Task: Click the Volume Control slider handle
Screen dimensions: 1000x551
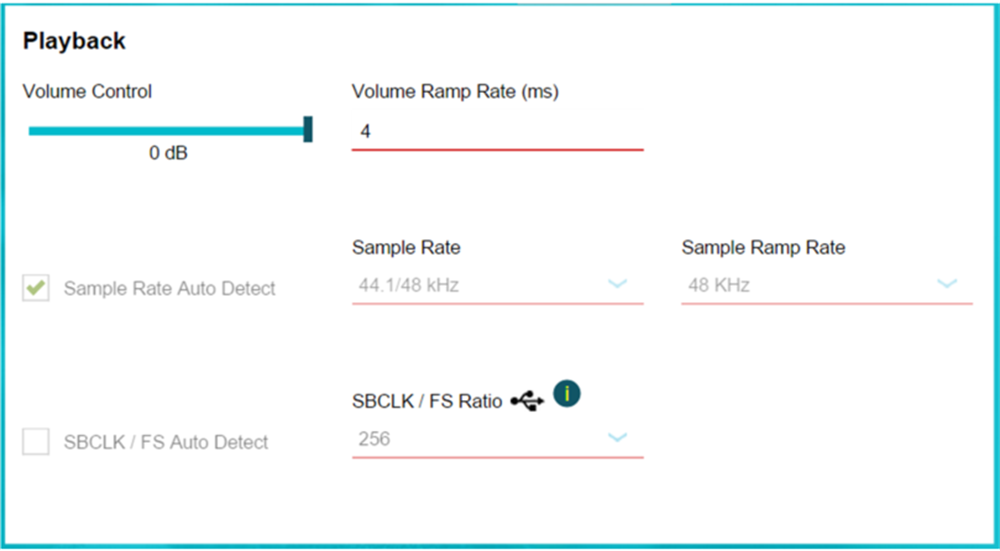Action: pos(308,129)
